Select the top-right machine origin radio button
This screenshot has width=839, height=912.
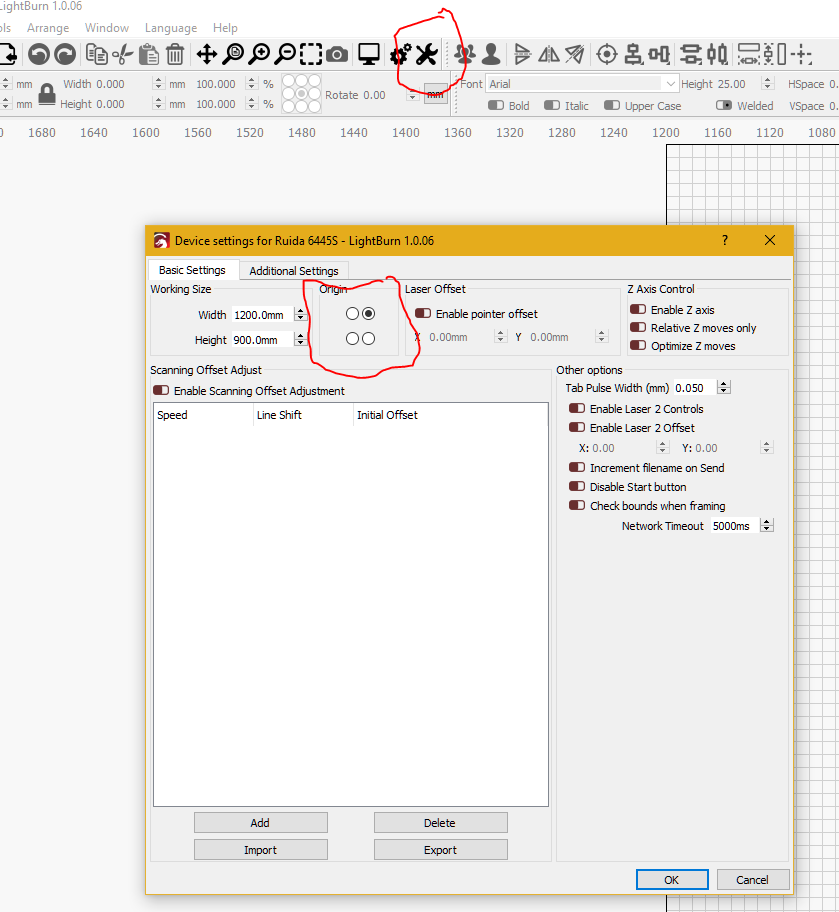(x=369, y=313)
